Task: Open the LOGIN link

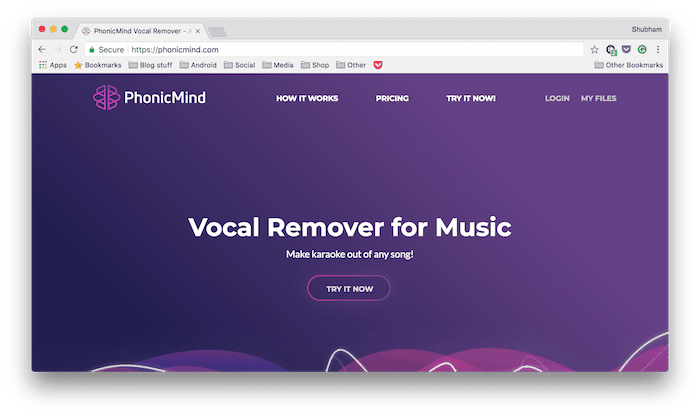Action: point(557,98)
